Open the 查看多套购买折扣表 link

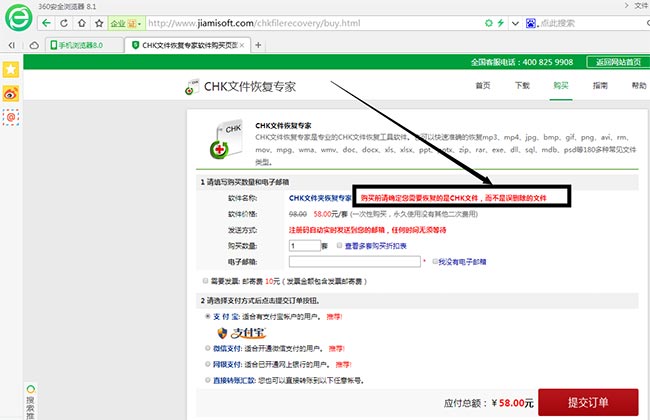(x=376, y=246)
